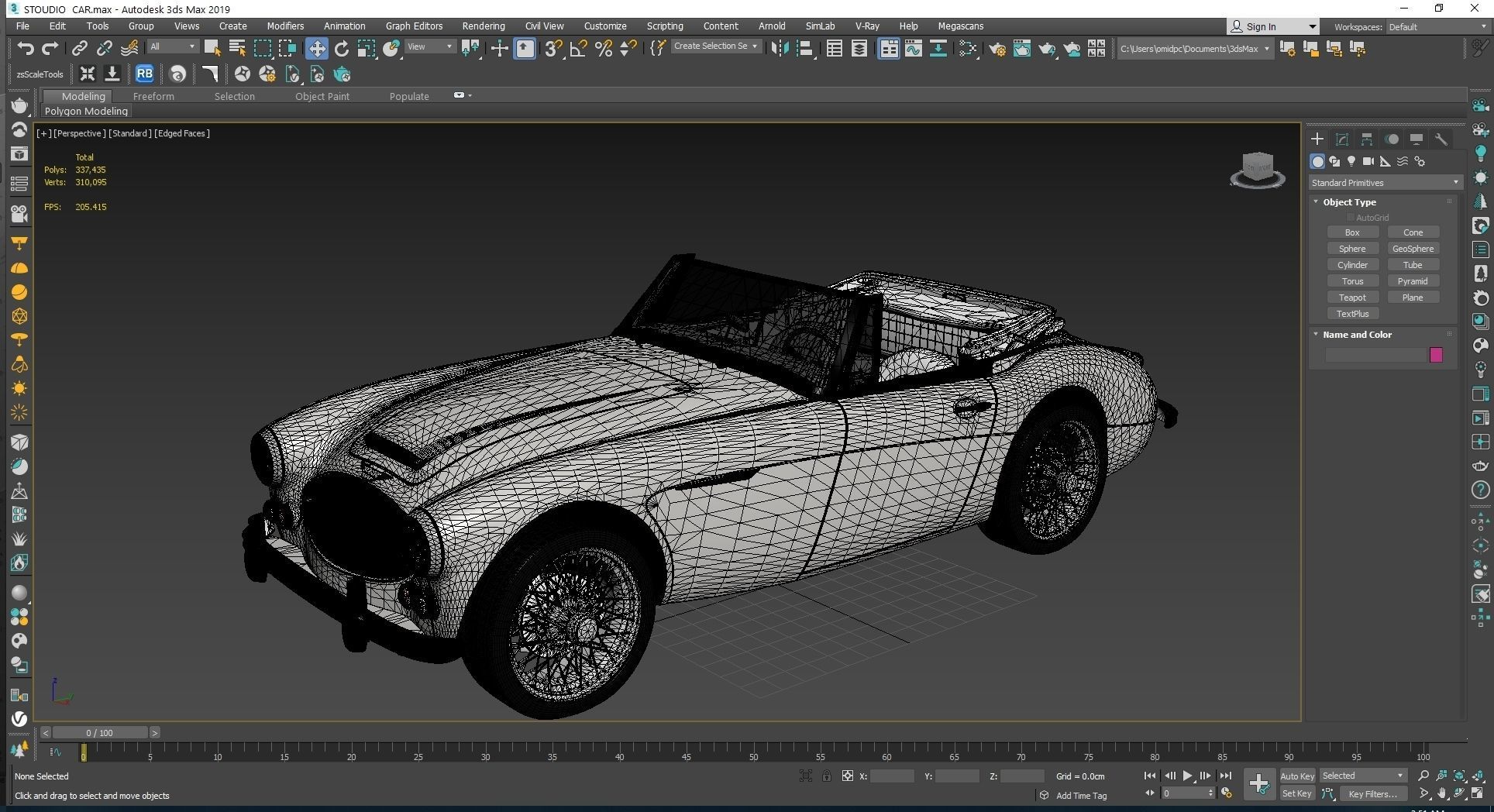Open the Sign In dropdown
Viewport: 1494px width, 812px height.
tap(1273, 26)
